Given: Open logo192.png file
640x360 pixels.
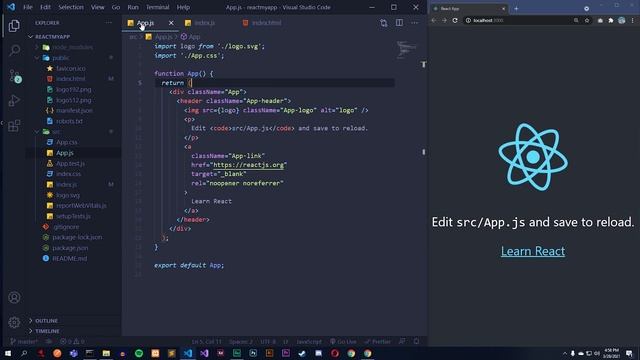Looking at the screenshot, I should point(74,89).
